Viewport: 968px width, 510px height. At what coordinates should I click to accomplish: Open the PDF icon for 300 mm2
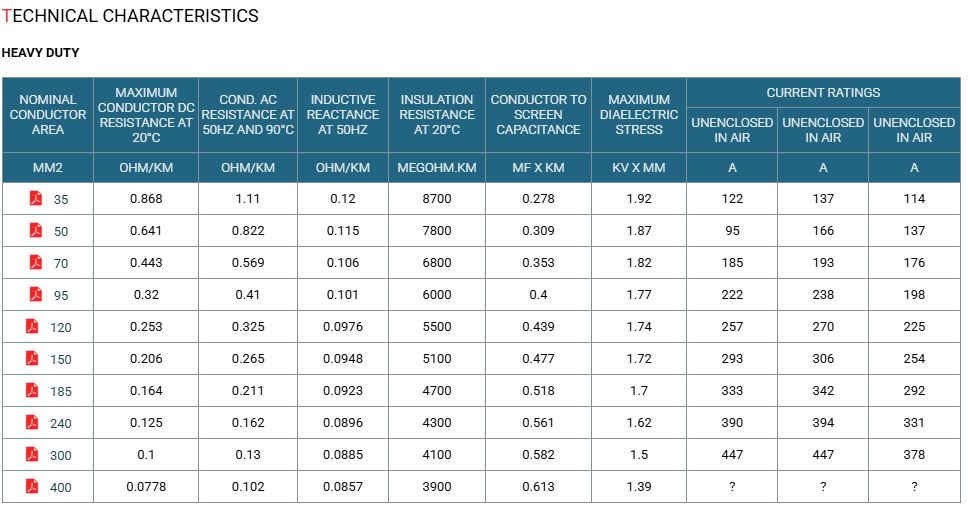32,455
